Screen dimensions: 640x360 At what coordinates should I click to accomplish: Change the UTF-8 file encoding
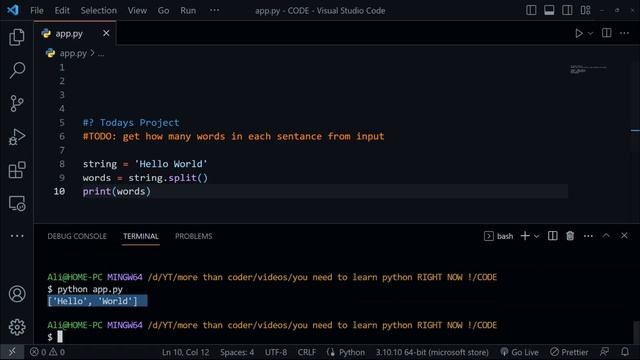pos(276,352)
